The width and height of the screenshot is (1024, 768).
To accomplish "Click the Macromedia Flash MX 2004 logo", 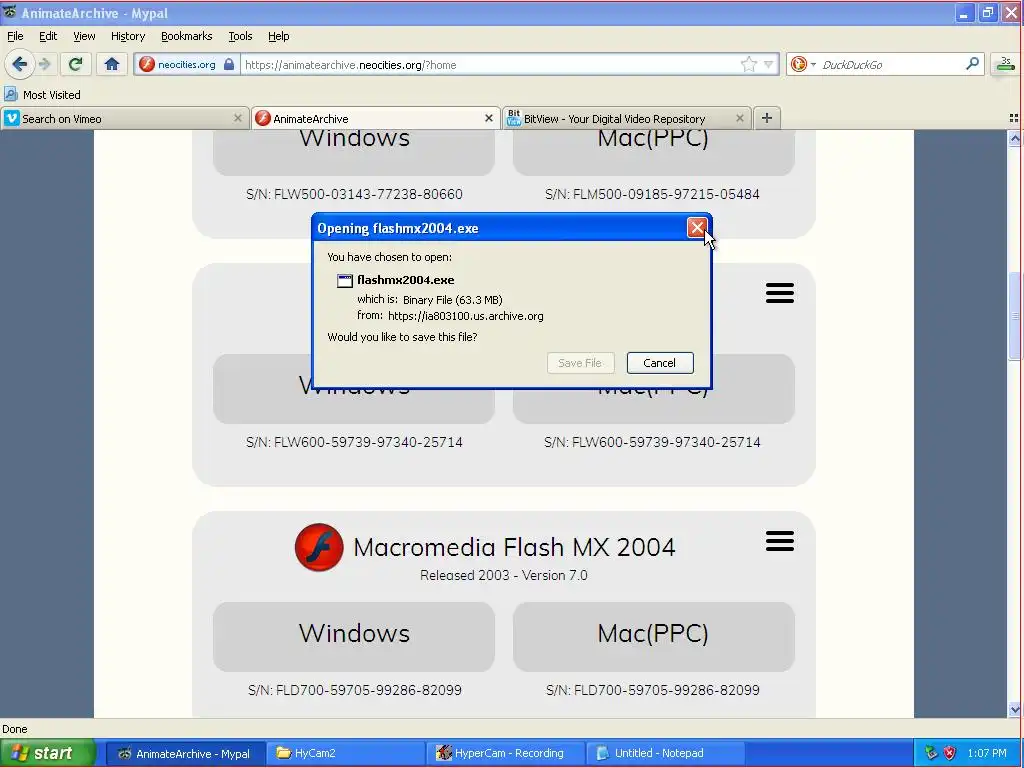I will 319,547.
